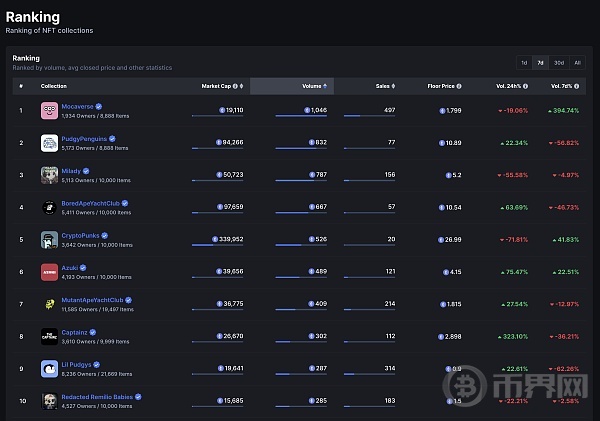Viewport: 600px width, 421px height.
Task: Click the Lil Pudgys avatar icon
Action: [49, 369]
